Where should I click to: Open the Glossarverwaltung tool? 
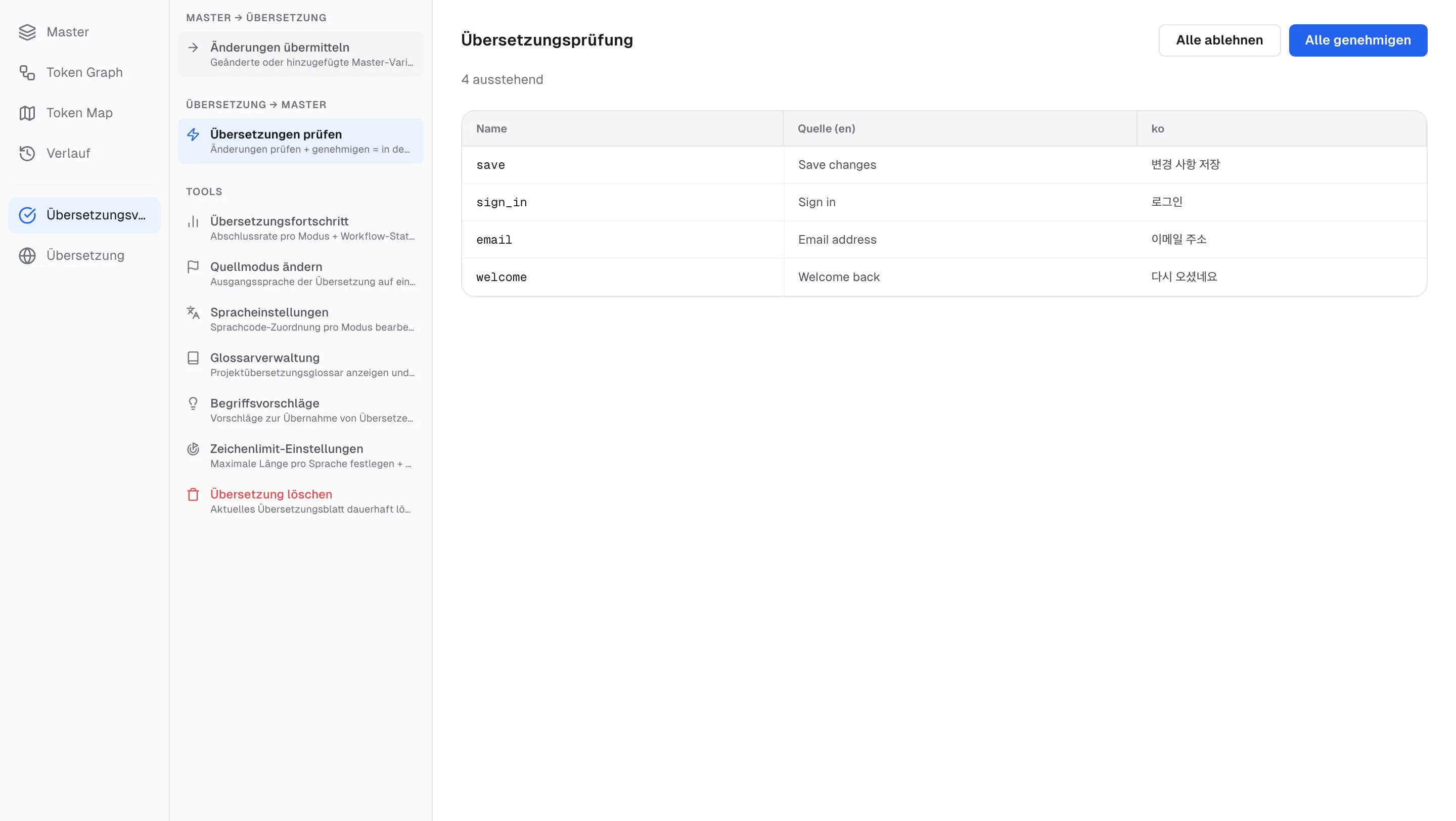tap(301, 364)
